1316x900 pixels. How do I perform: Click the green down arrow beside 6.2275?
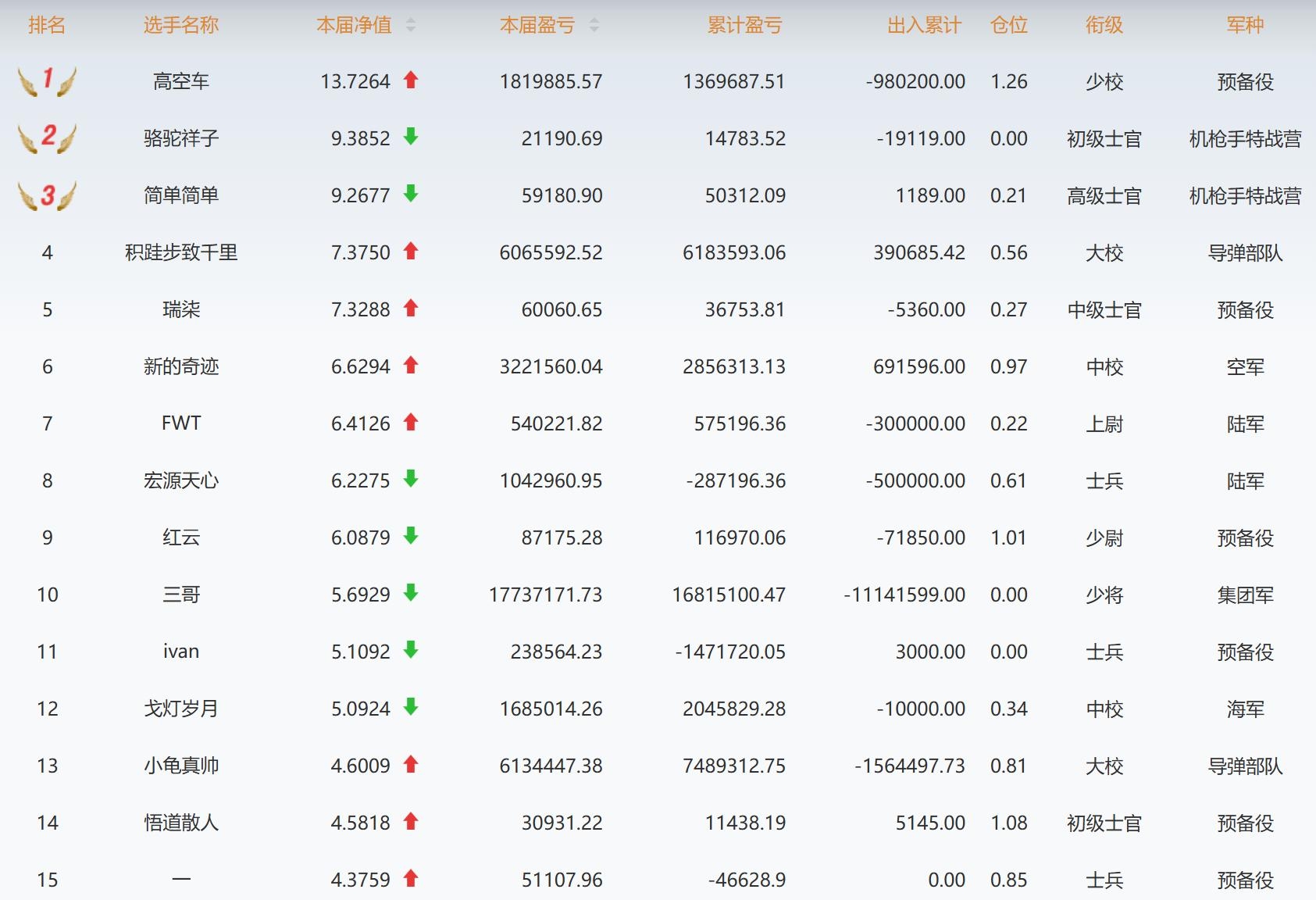click(x=411, y=480)
